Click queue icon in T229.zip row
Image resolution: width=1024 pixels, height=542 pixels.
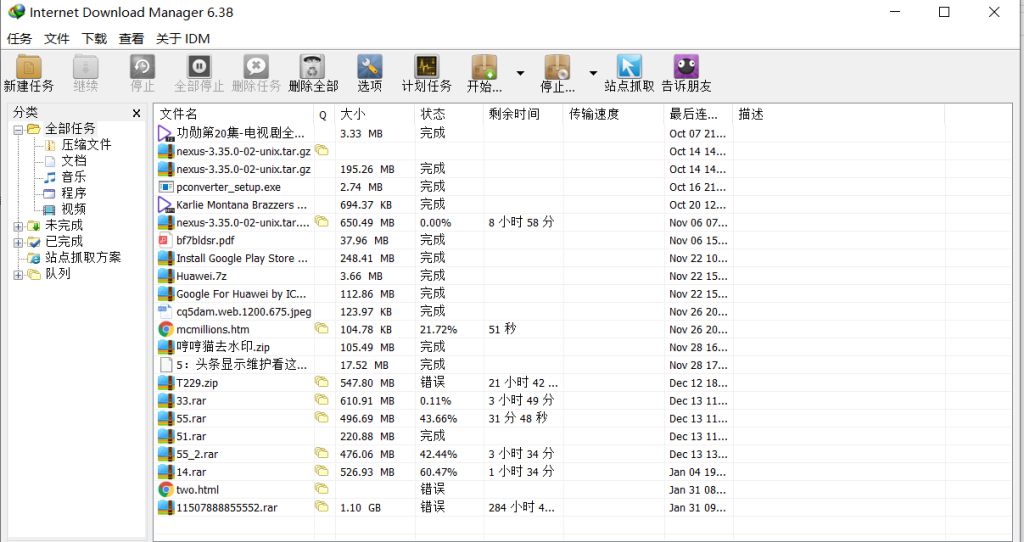(x=322, y=381)
